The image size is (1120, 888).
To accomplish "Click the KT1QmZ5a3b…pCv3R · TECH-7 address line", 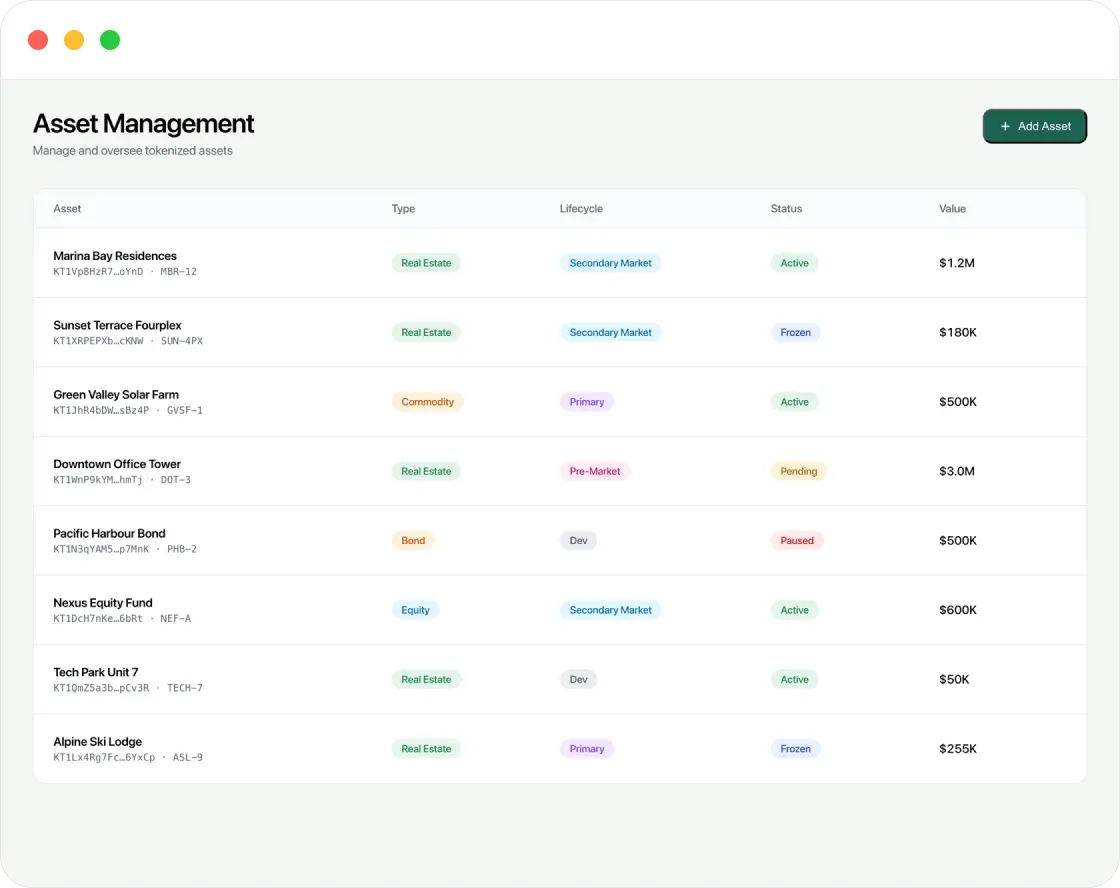I will tap(128, 687).
